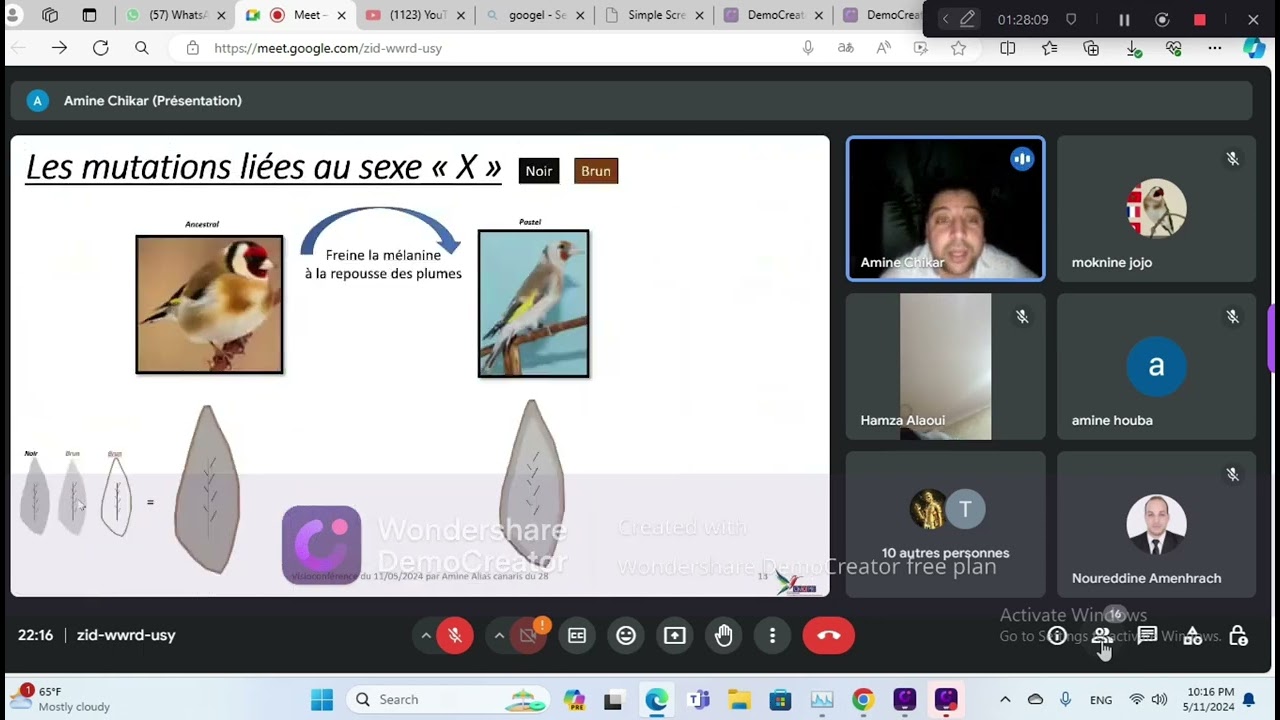View site information lock icon
The width and height of the screenshot is (1280, 720).
tap(192, 48)
